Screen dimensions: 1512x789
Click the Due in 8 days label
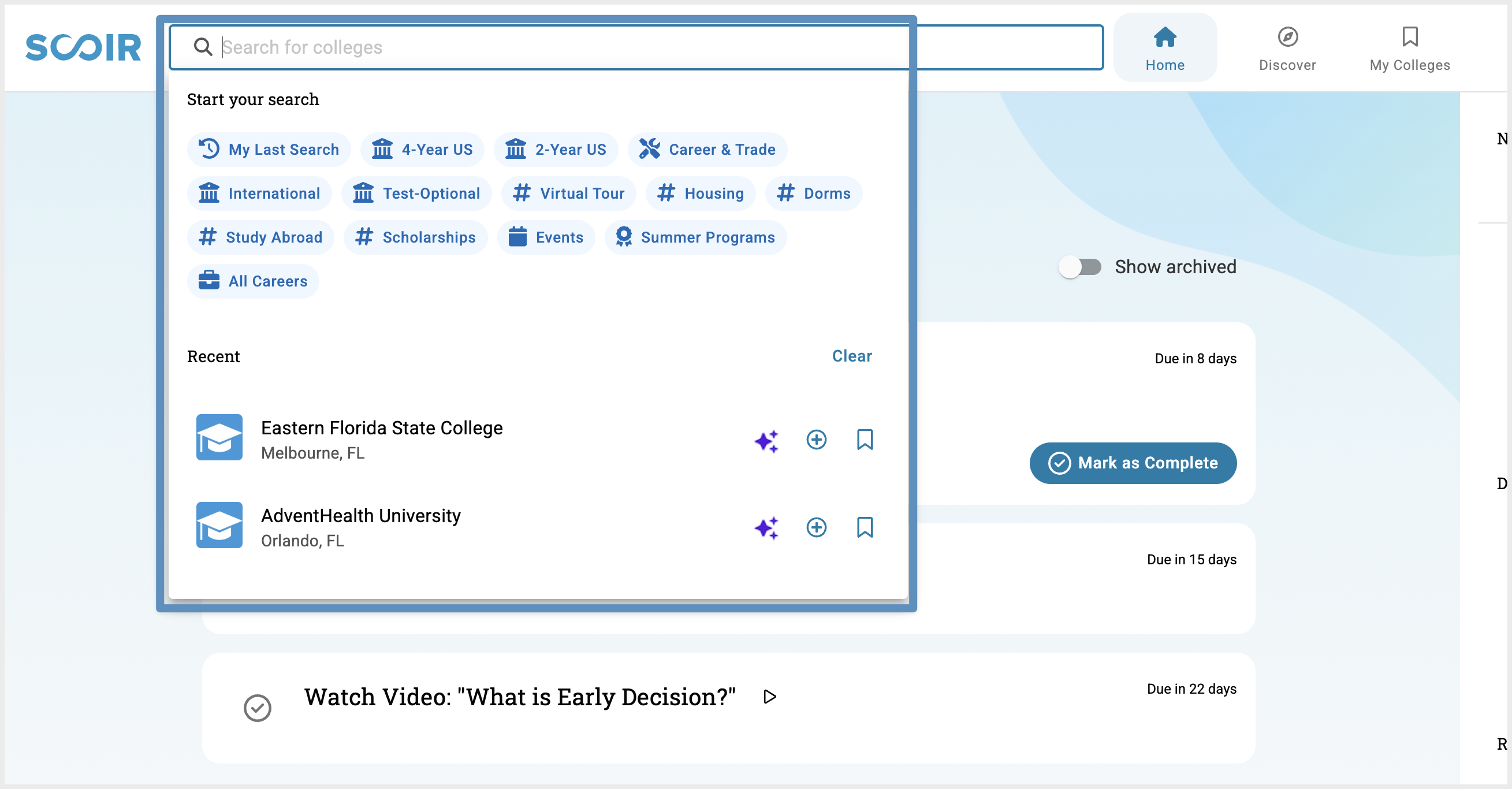click(1195, 359)
